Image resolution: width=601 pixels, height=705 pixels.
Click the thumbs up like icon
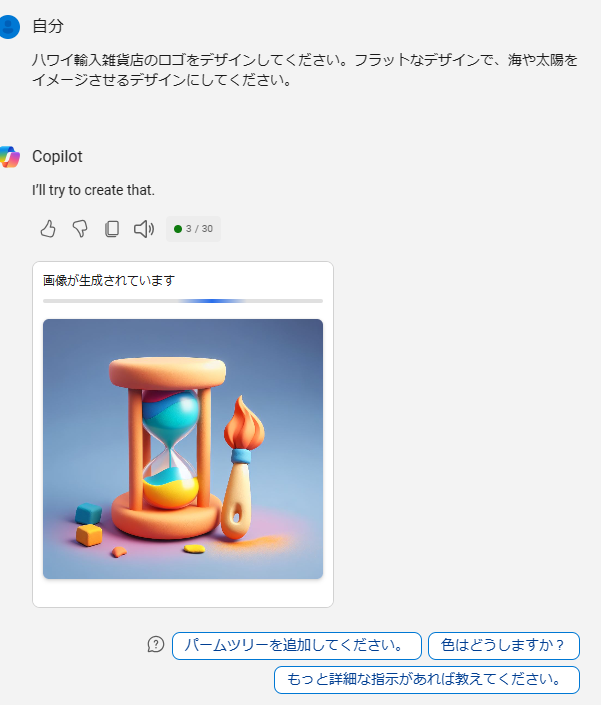click(x=48, y=229)
